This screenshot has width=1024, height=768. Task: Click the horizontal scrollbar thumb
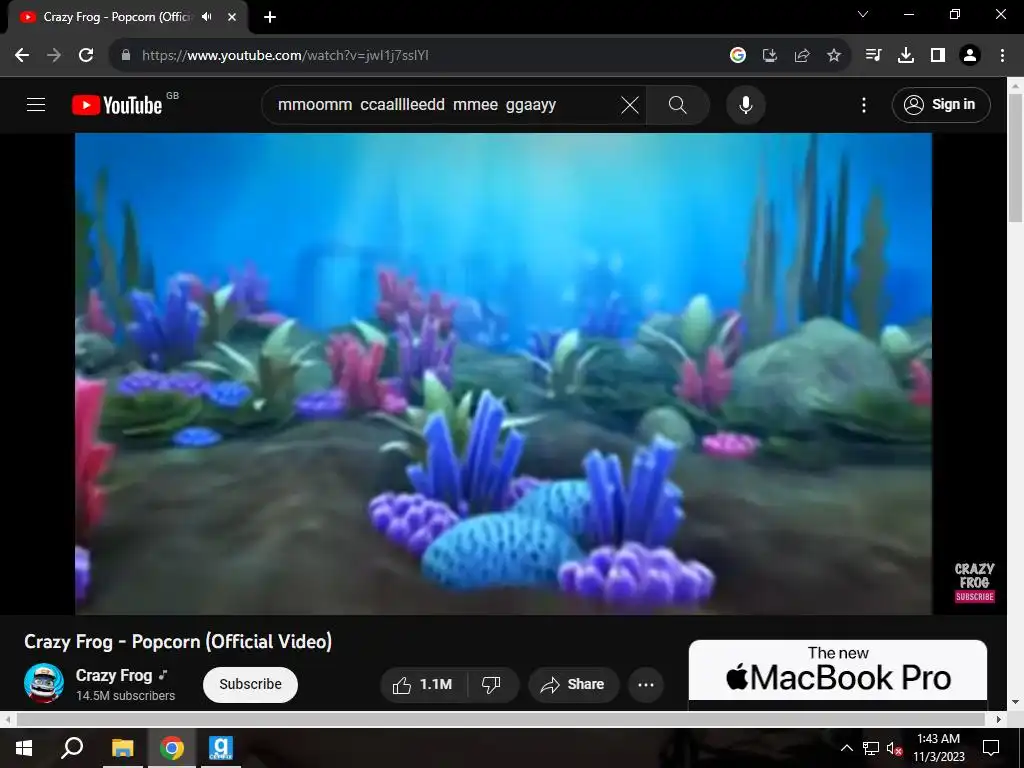tap(500, 719)
